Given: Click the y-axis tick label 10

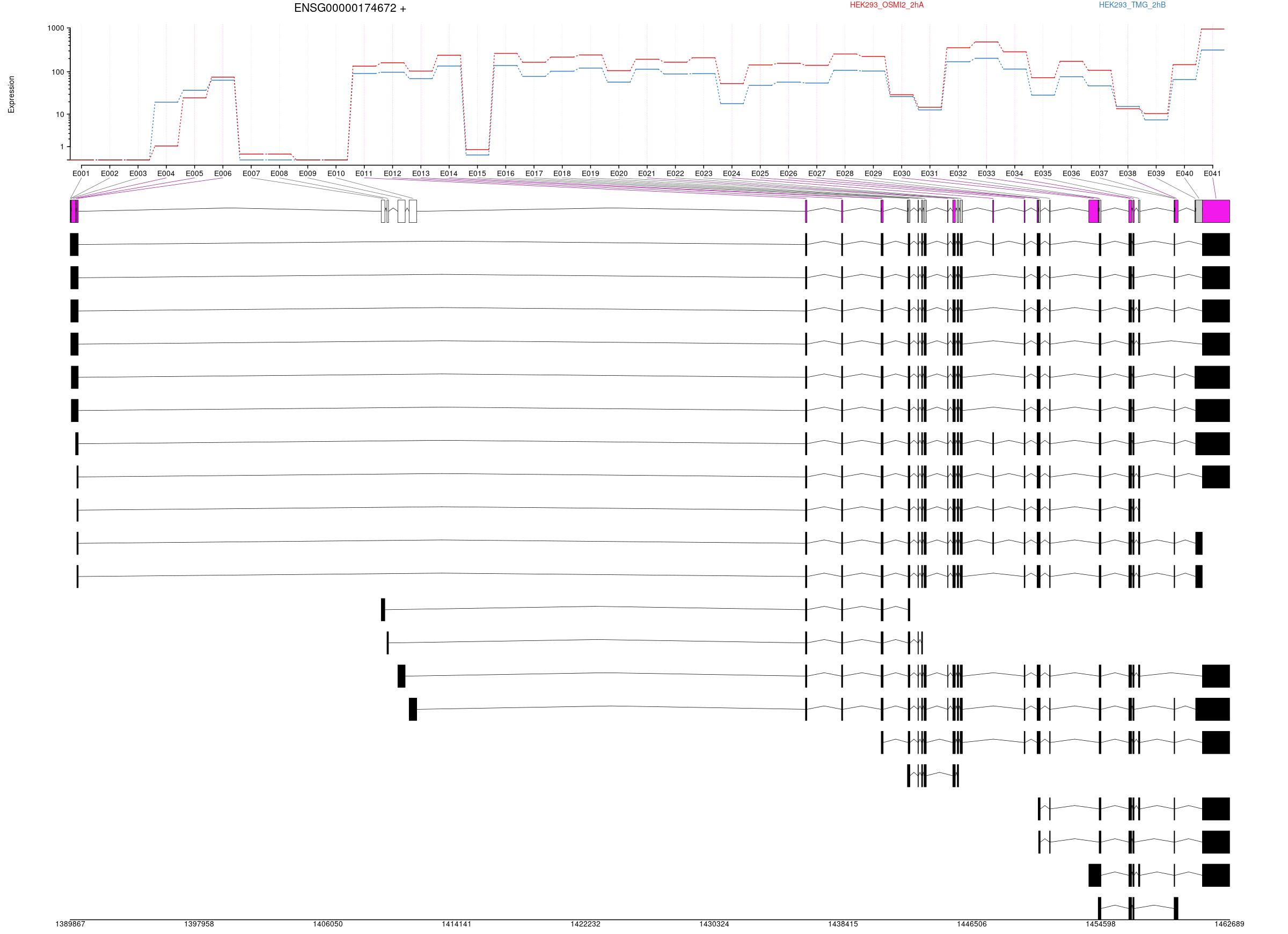Looking at the screenshot, I should point(60,115).
